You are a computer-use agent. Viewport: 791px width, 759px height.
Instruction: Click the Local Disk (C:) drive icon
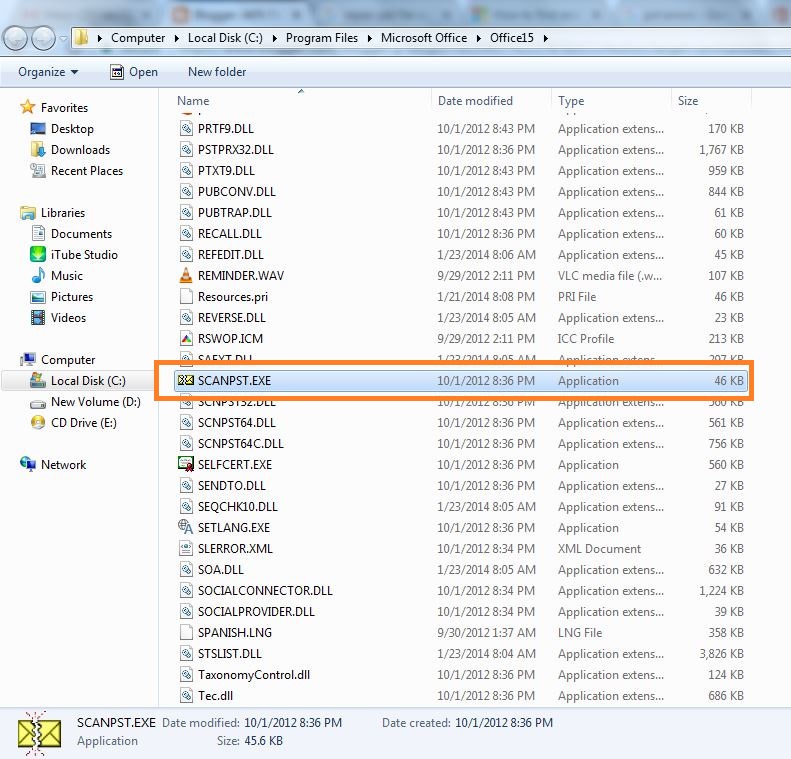click(38, 380)
